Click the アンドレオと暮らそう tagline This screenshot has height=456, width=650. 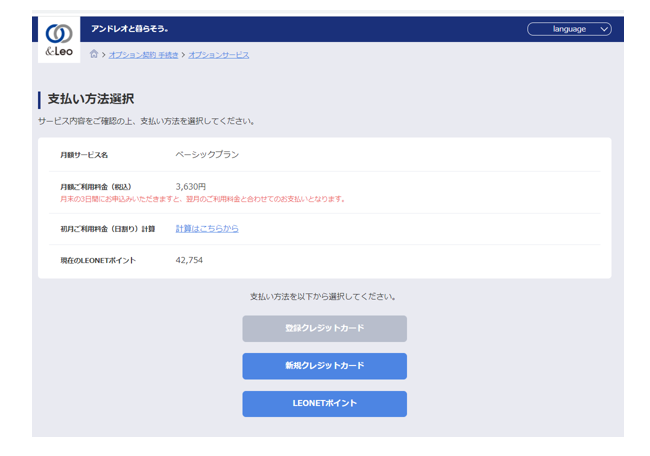[130, 29]
